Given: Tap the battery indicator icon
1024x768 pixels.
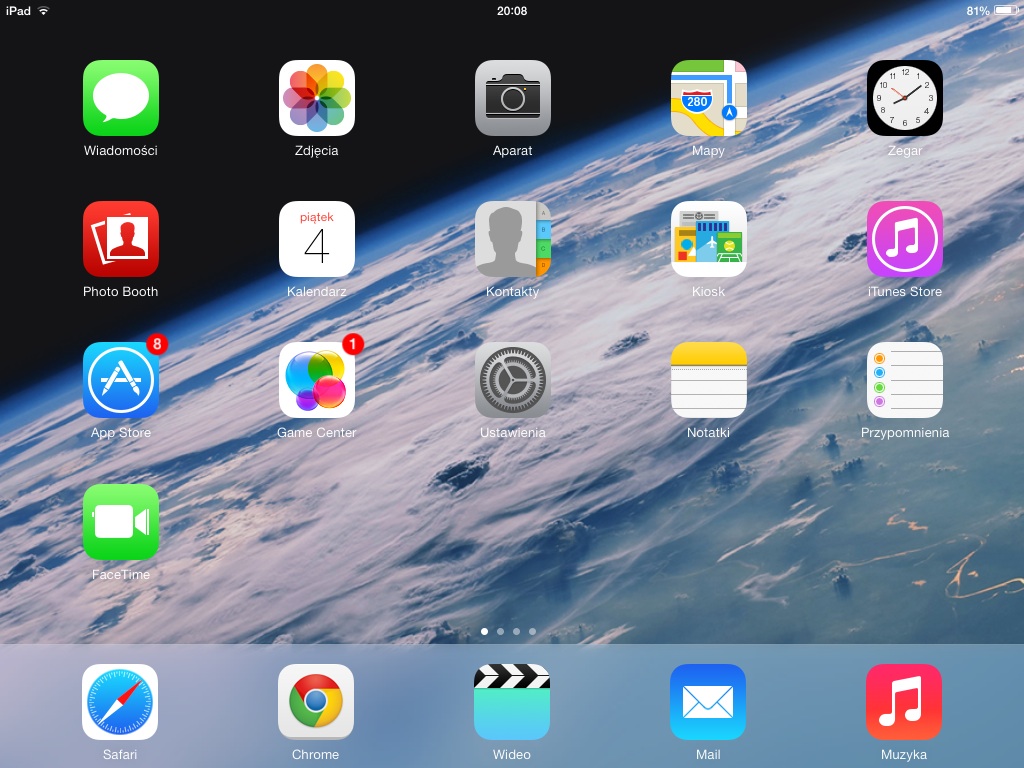Looking at the screenshot, I should tap(1006, 10).
